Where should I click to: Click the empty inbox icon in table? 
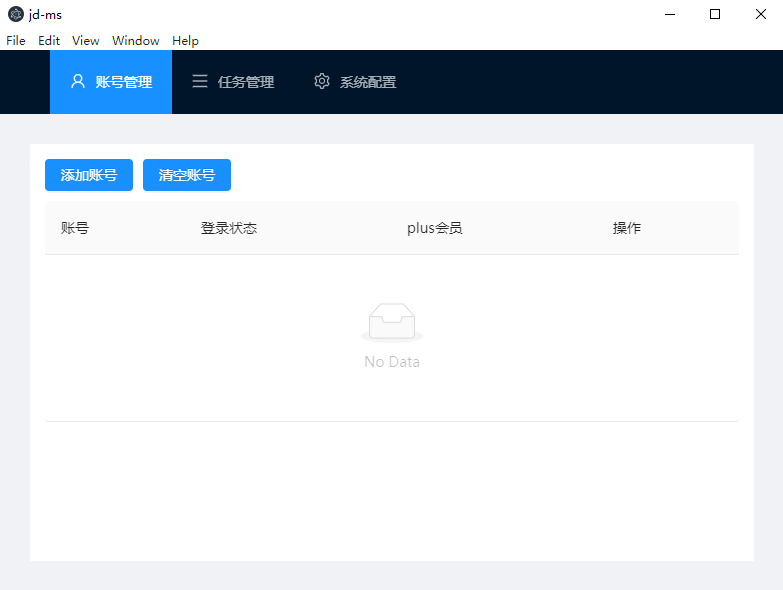(x=392, y=323)
